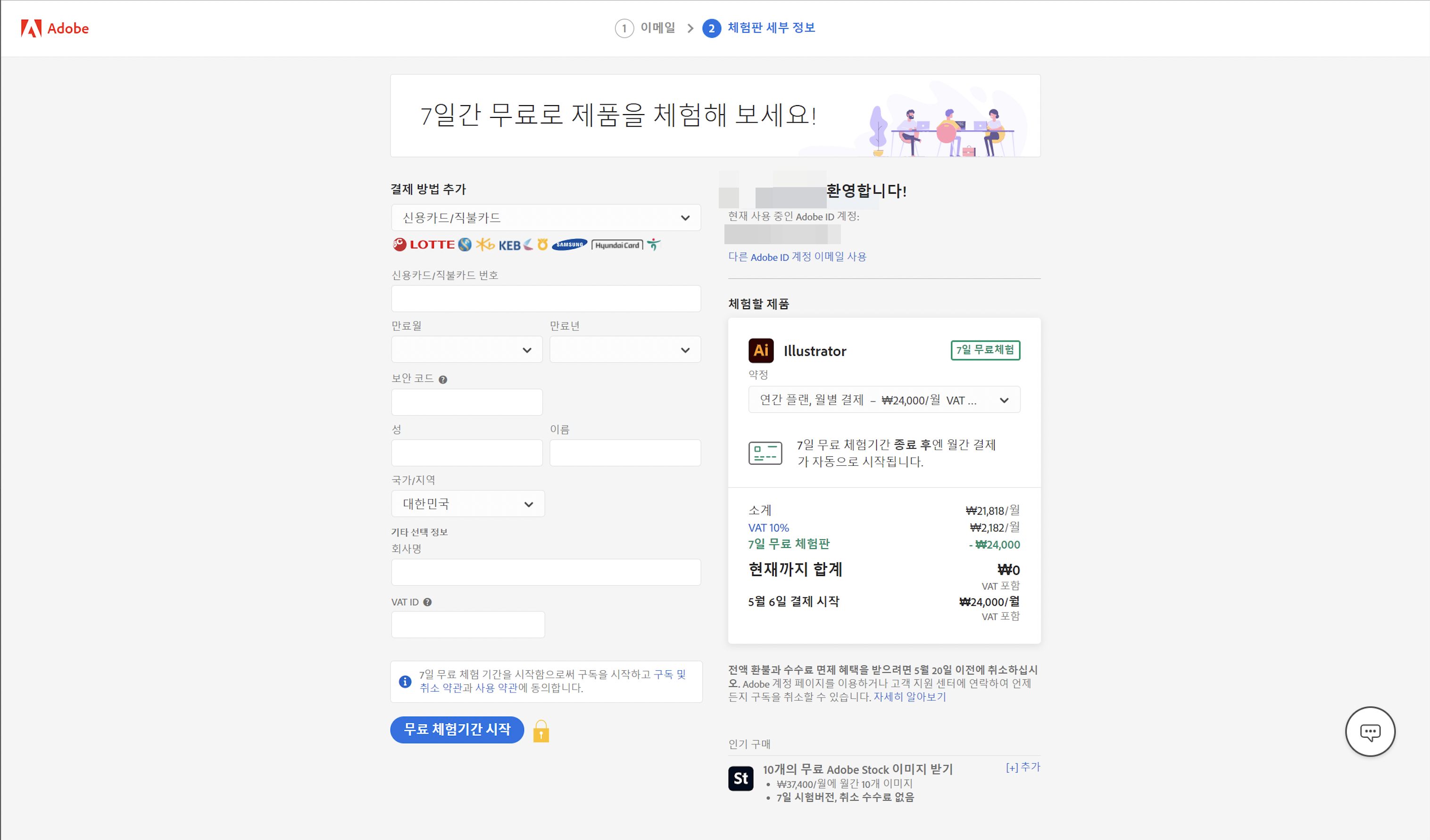Click the Adobe Stock St icon
Viewport: 1430px width, 840px height.
(740, 778)
